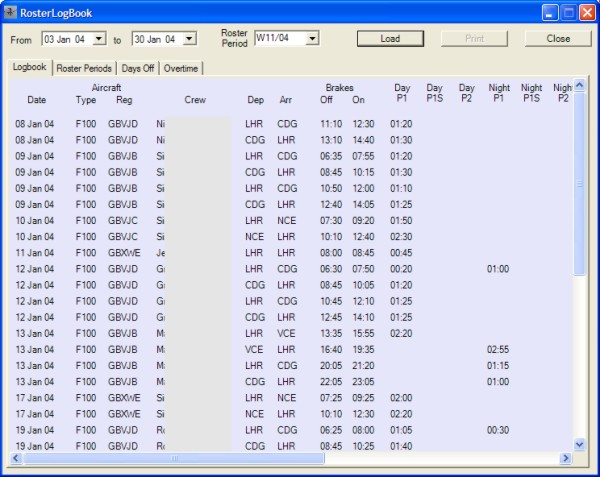Click the Day P1 value 01:10
This screenshot has width=600, height=477.
401,189
